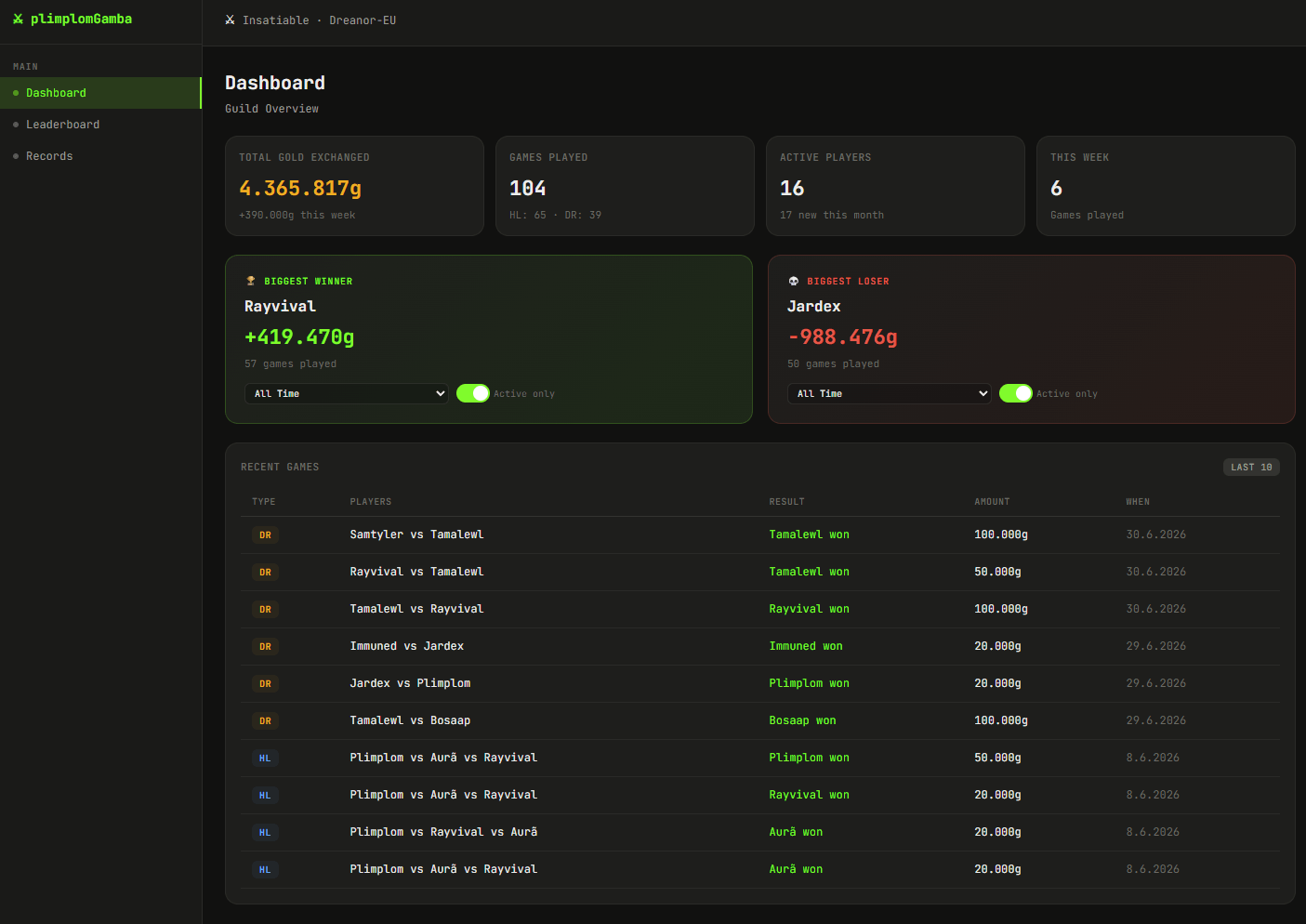
Task: Click loser name 'Jardex' in Biggest Loser
Action: point(813,307)
